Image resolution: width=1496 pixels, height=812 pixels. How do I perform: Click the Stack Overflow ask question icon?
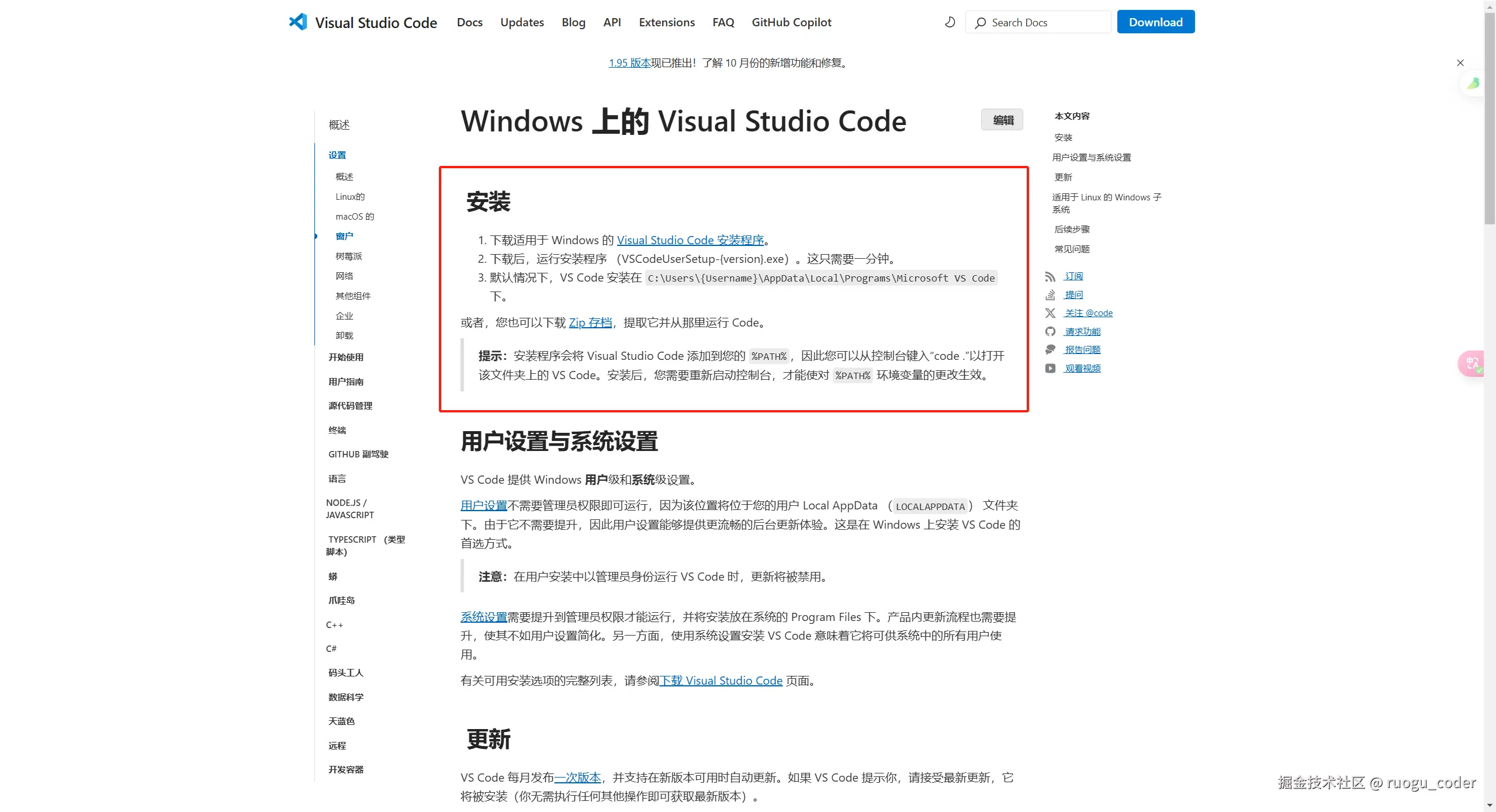tap(1050, 294)
